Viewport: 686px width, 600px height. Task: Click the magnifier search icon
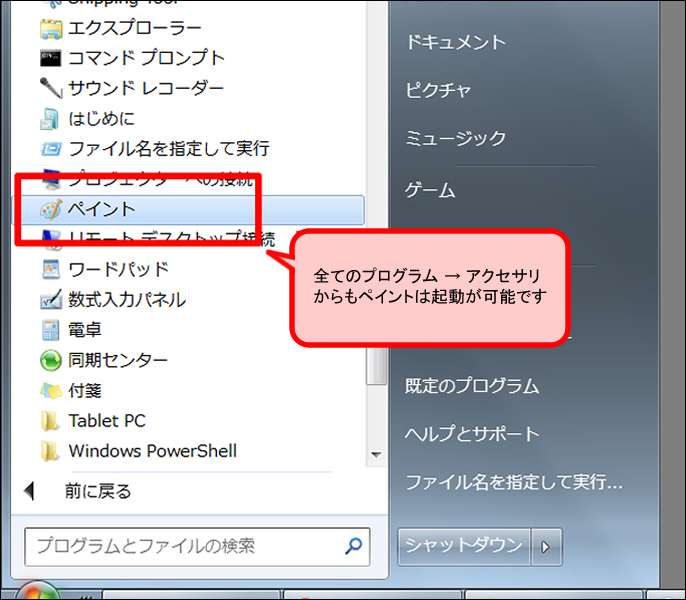tap(354, 546)
